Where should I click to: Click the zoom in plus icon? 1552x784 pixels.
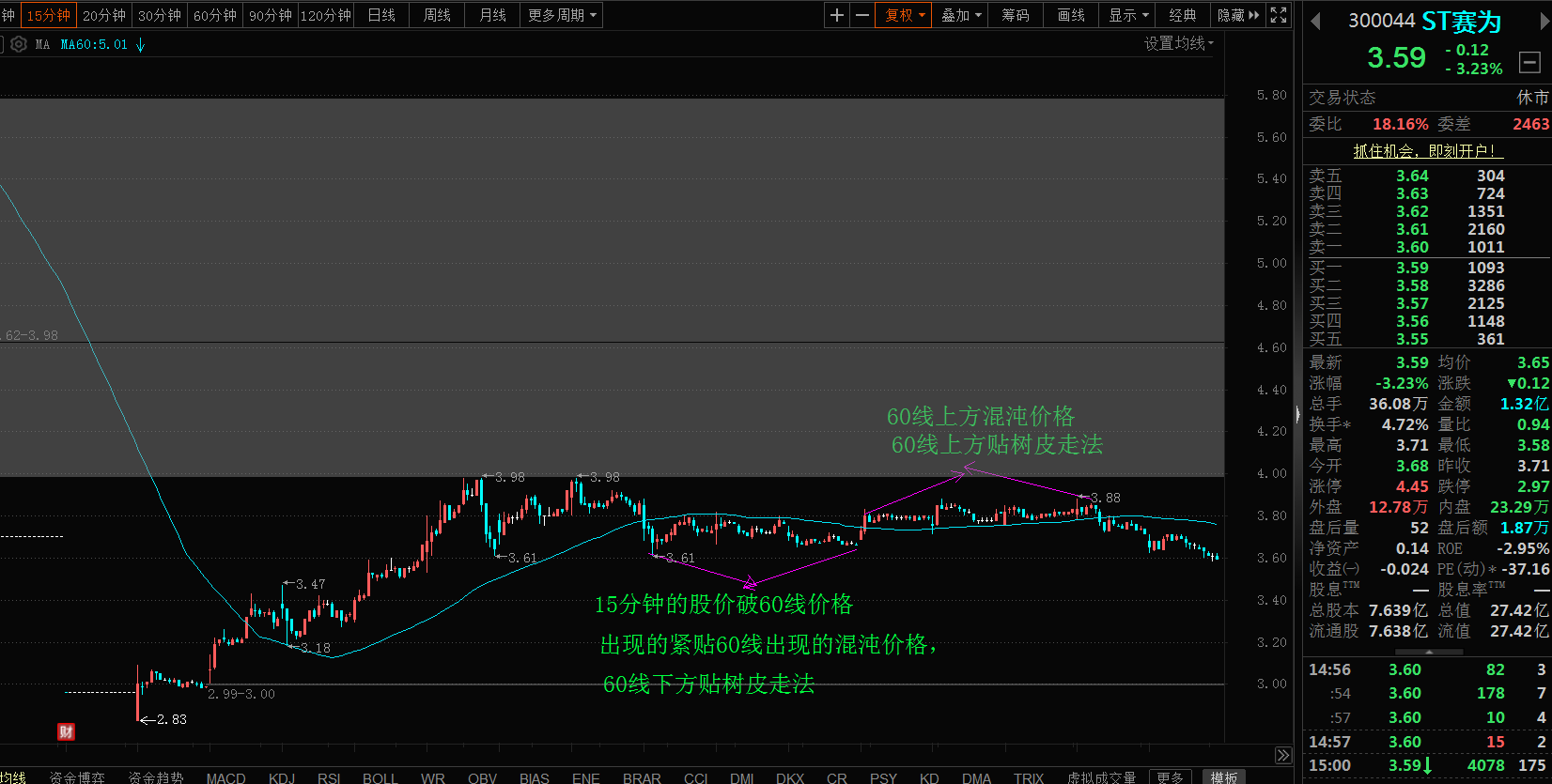(837, 15)
